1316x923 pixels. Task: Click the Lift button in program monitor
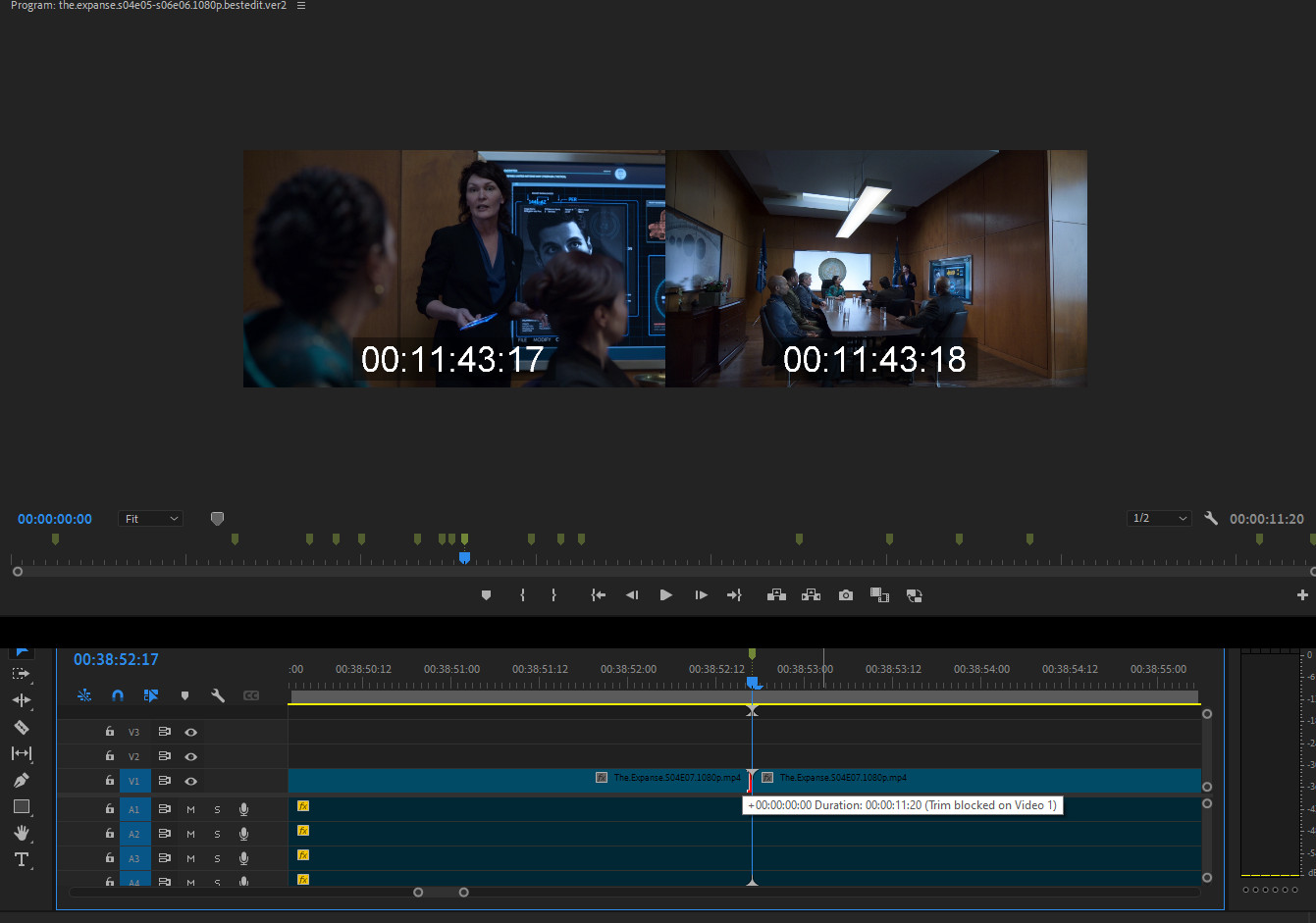[x=776, y=595]
